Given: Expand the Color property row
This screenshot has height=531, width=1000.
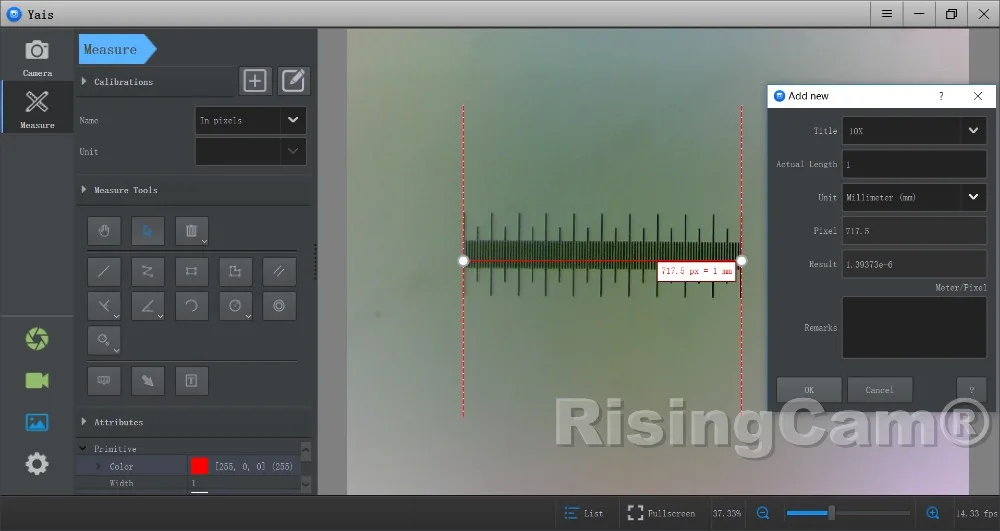Looking at the screenshot, I should (x=98, y=466).
